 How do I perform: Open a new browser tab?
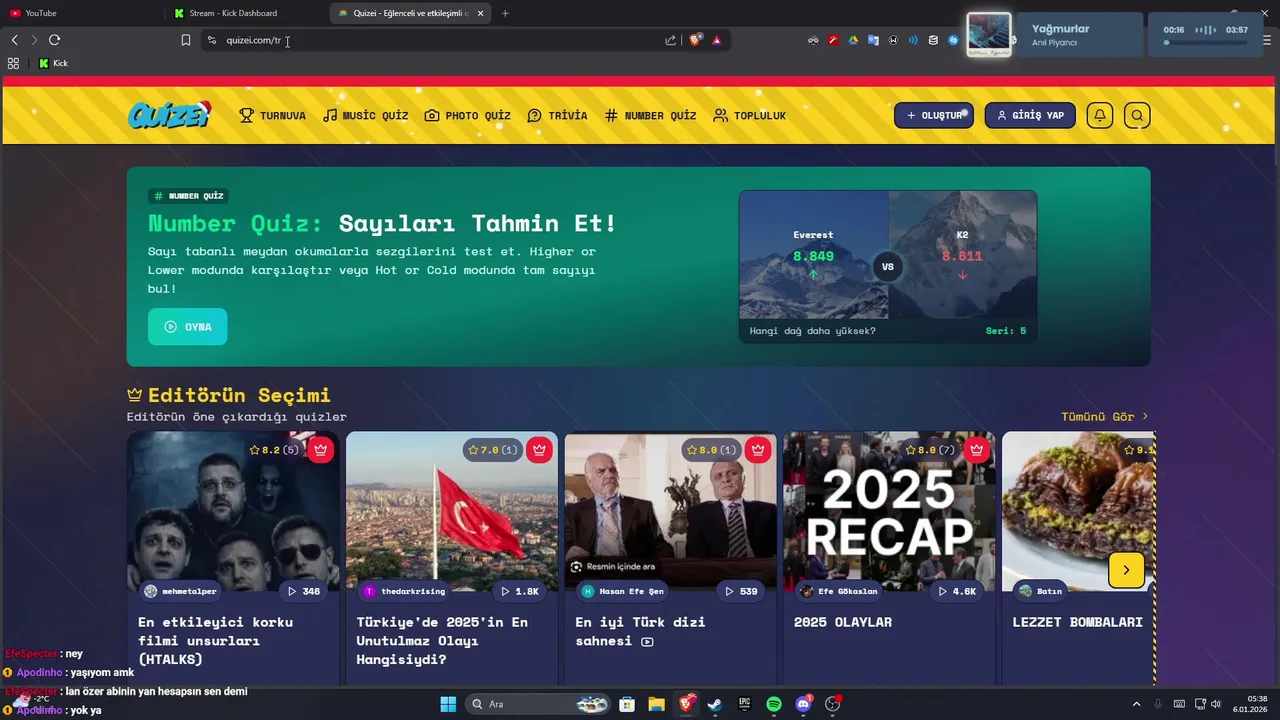[x=505, y=13]
